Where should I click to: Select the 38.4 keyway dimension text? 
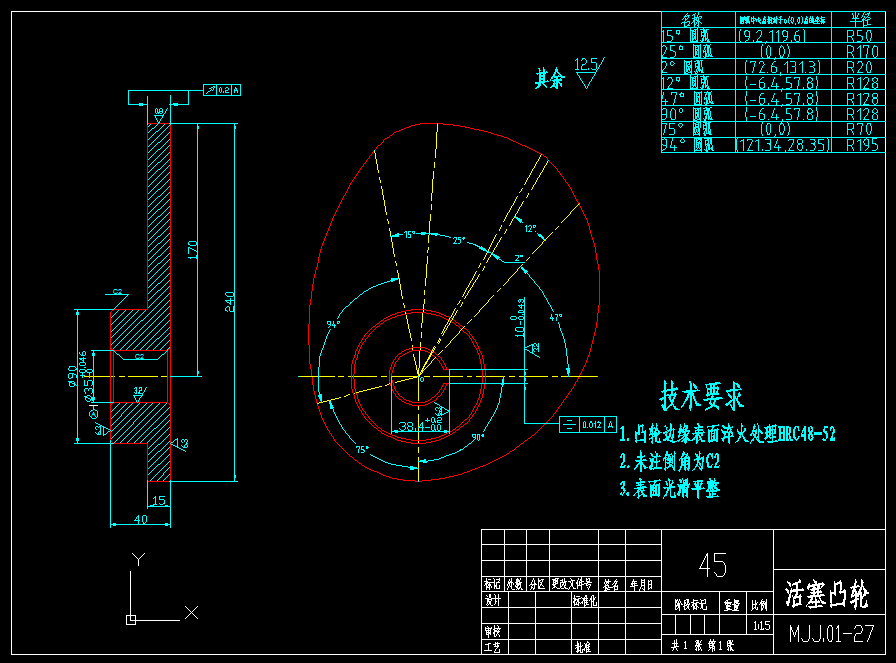pos(420,426)
